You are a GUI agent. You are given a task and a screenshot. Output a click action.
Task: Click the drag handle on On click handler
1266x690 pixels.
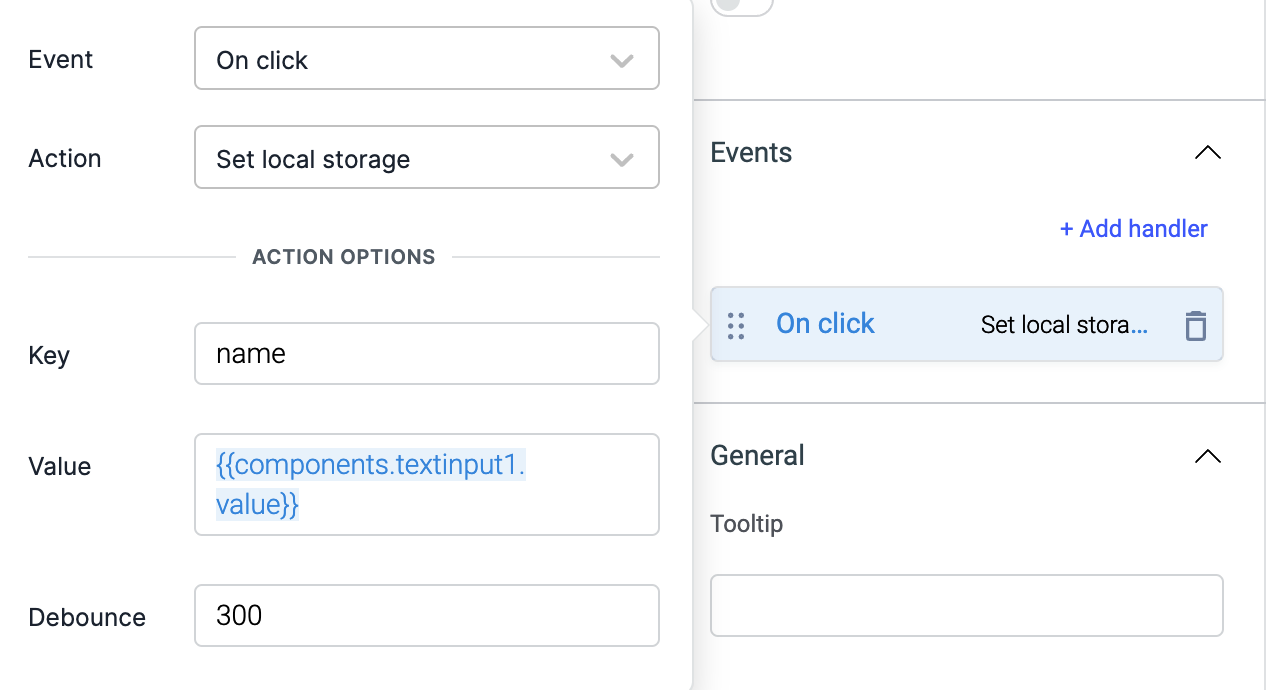tap(736, 325)
